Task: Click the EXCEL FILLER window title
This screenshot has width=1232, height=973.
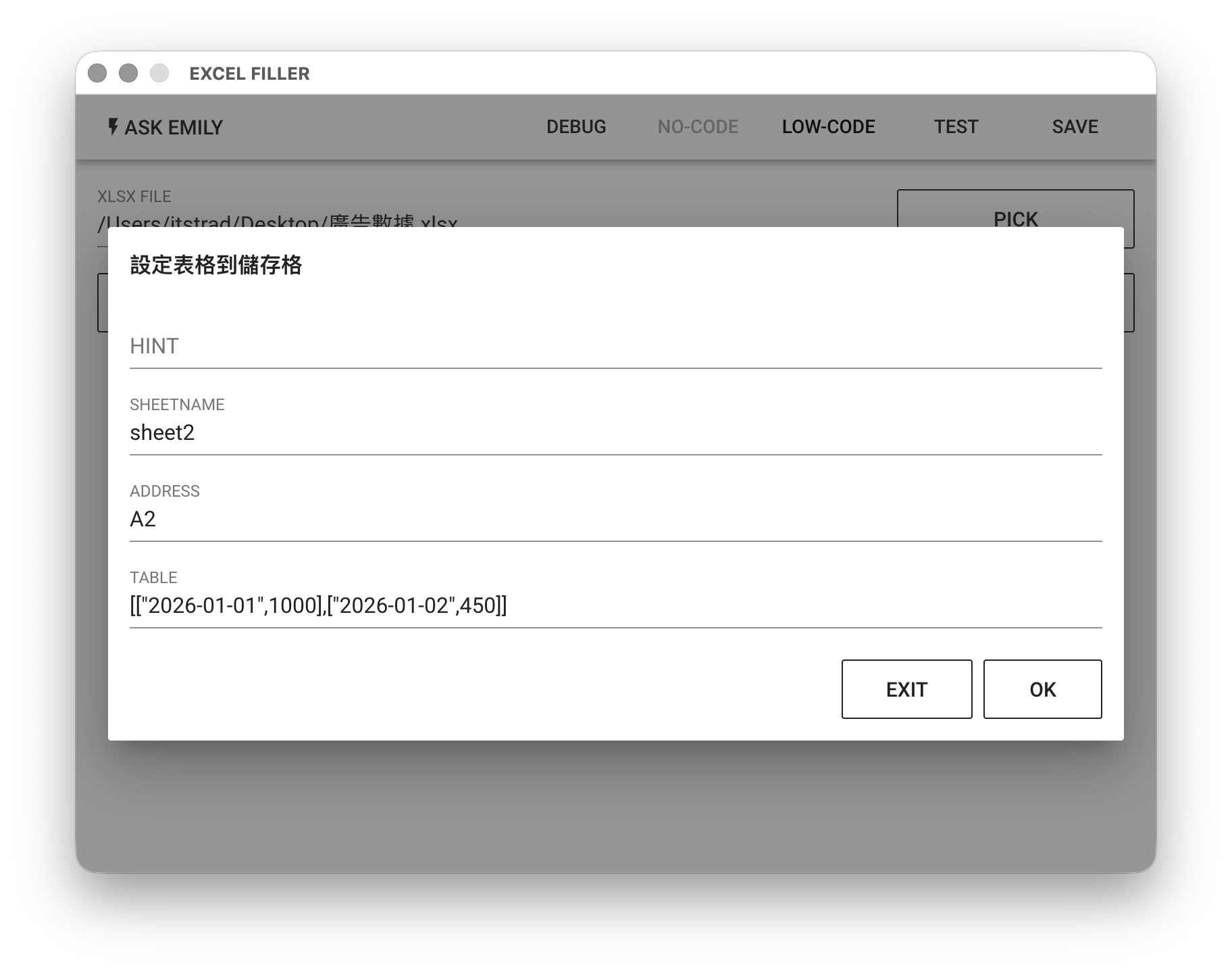Action: pyautogui.click(x=249, y=74)
